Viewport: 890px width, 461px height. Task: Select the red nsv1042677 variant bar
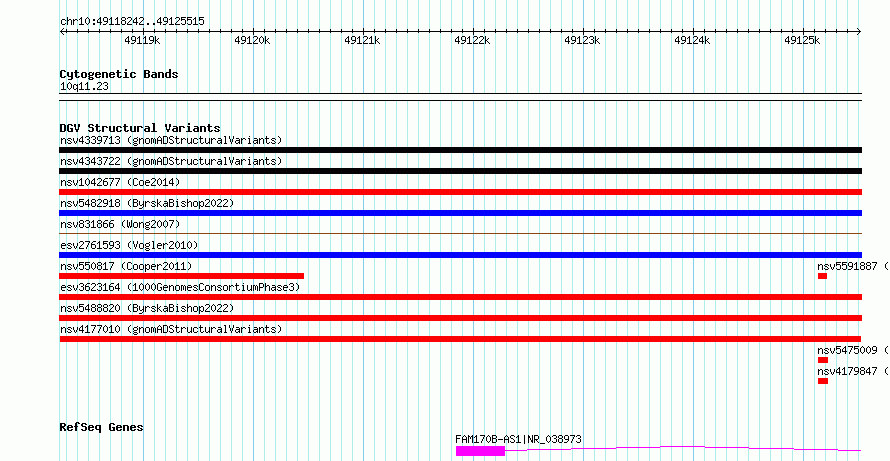pyautogui.click(x=460, y=192)
